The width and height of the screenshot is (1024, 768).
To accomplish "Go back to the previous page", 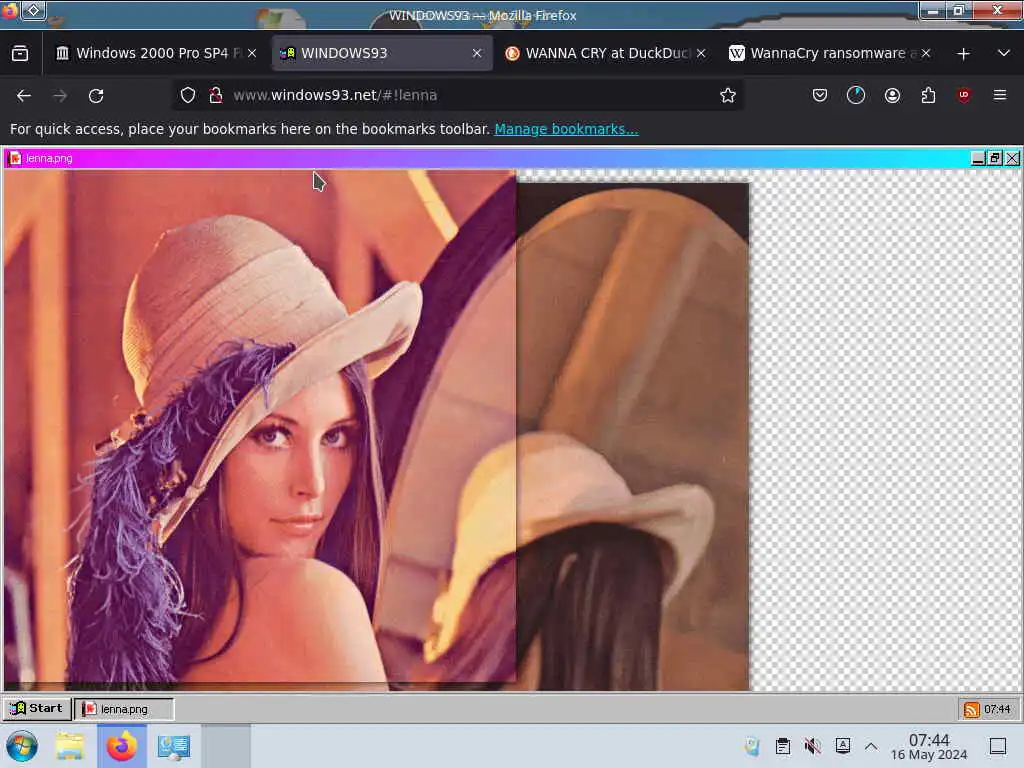I will point(24,95).
